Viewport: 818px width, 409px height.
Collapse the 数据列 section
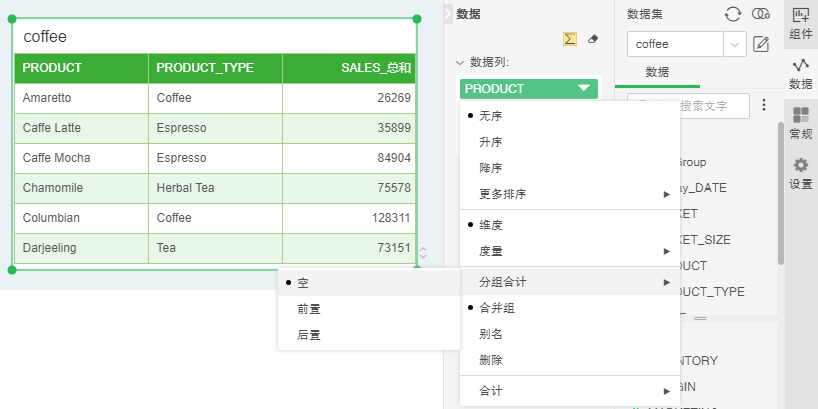click(460, 62)
